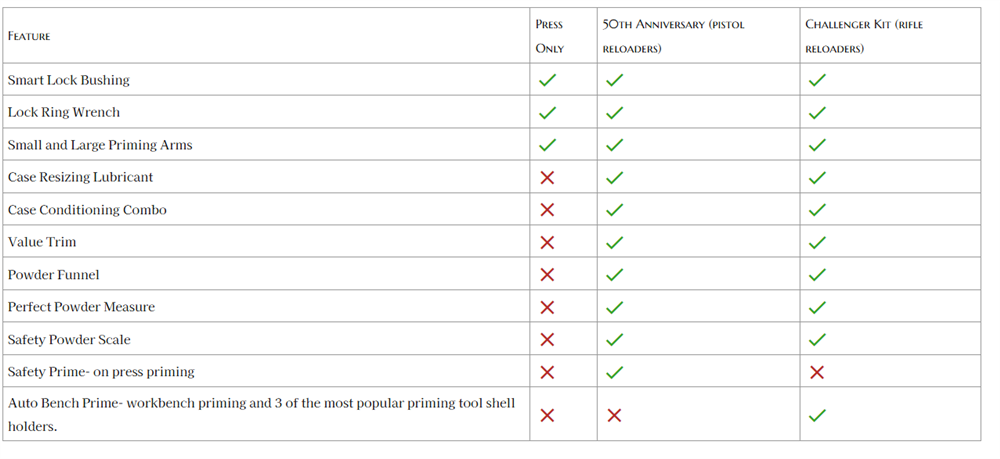The height and width of the screenshot is (459, 1000).
Task: Click the Smart Lock Bushing feature text
Action: [x=69, y=80]
